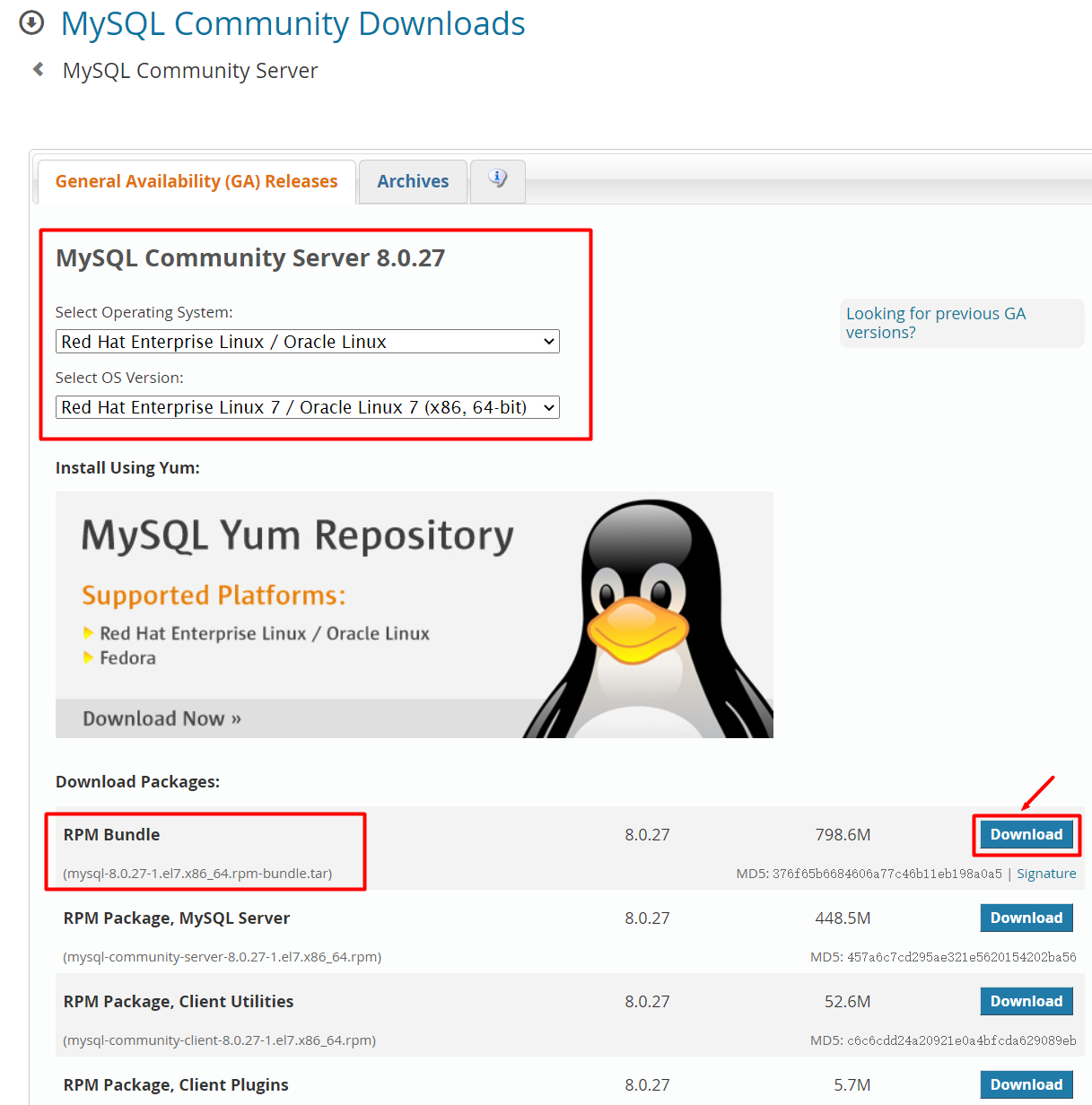Click the Tux penguin banner image
The height and width of the screenshot is (1105, 1092).
(x=648, y=619)
